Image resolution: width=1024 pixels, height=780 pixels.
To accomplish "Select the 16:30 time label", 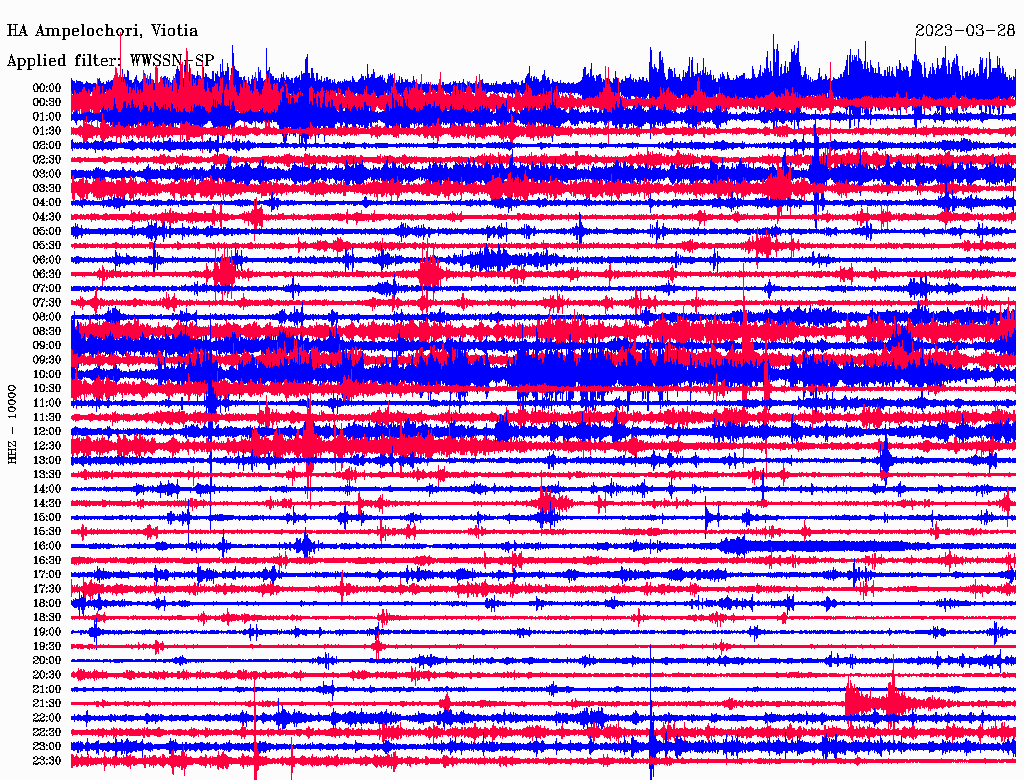I will coord(47,561).
